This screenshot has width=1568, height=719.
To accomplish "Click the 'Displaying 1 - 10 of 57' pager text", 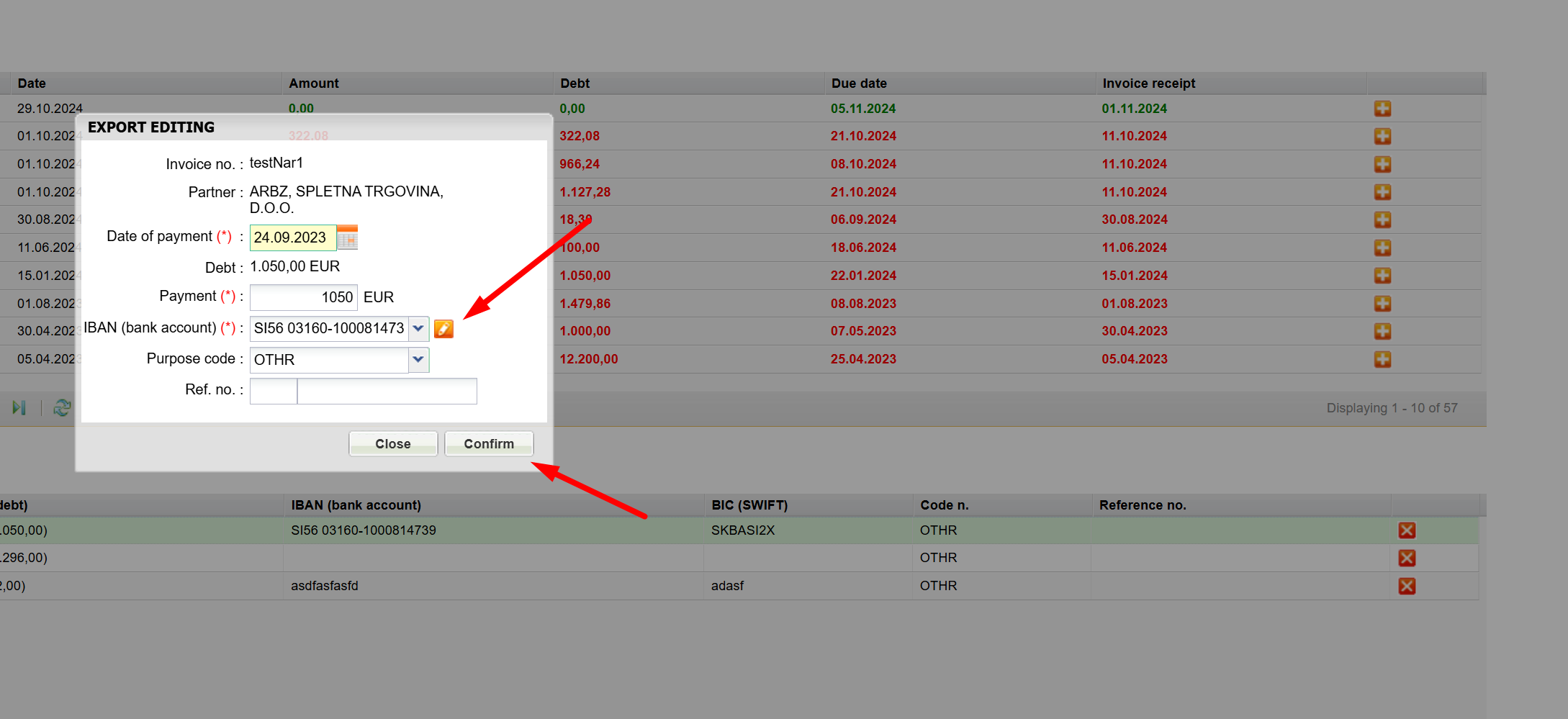I will (1392, 408).
